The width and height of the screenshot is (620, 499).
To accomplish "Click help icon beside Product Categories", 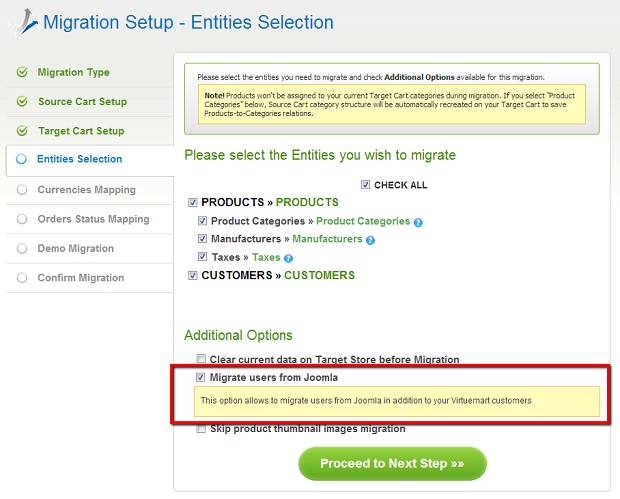I will (x=418, y=222).
